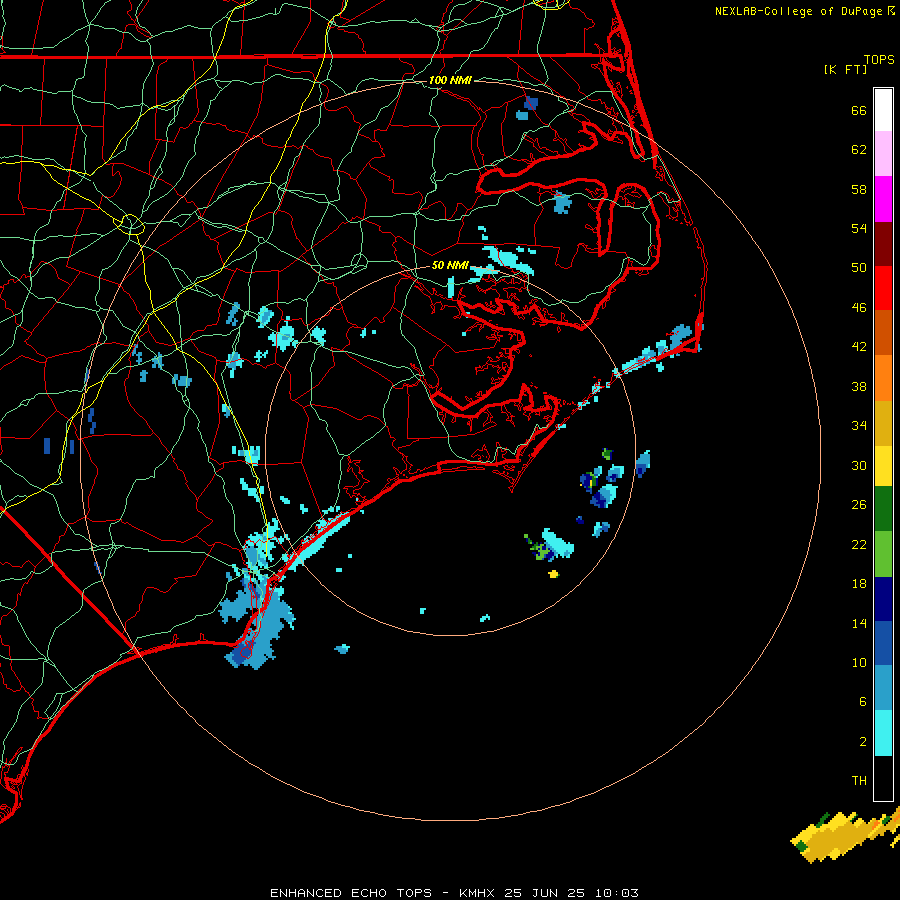Screen dimensions: 900x900
Task: Select the dark red 54 legend swatch
Action: point(883,244)
